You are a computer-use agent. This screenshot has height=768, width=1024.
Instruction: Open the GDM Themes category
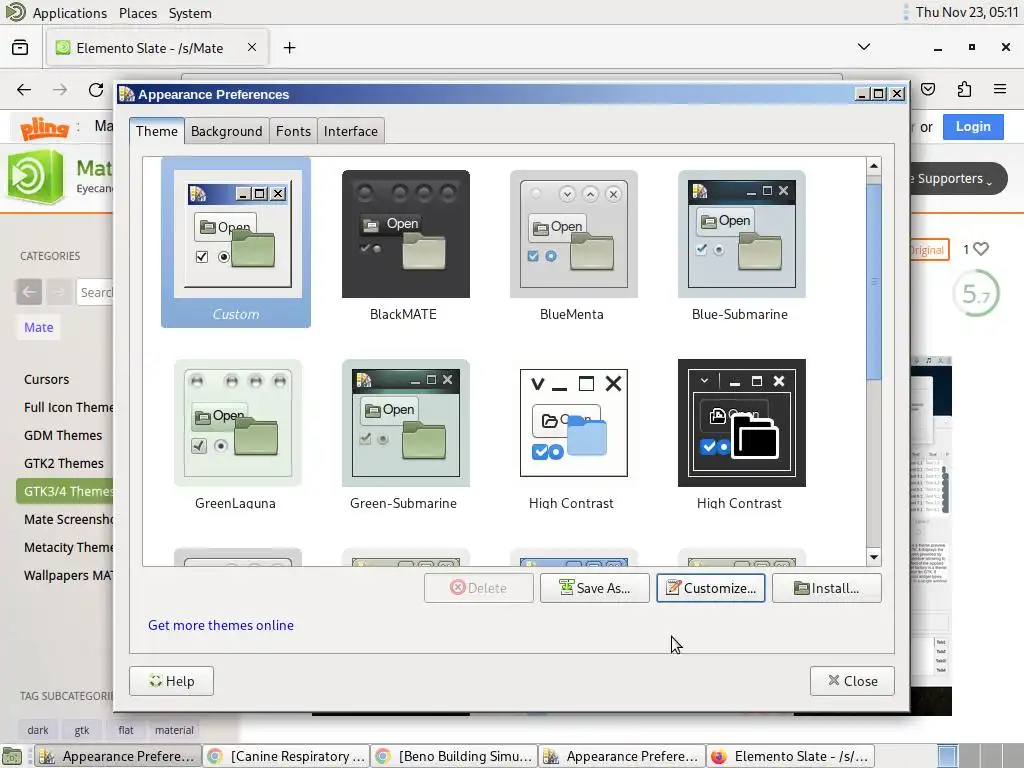point(63,436)
